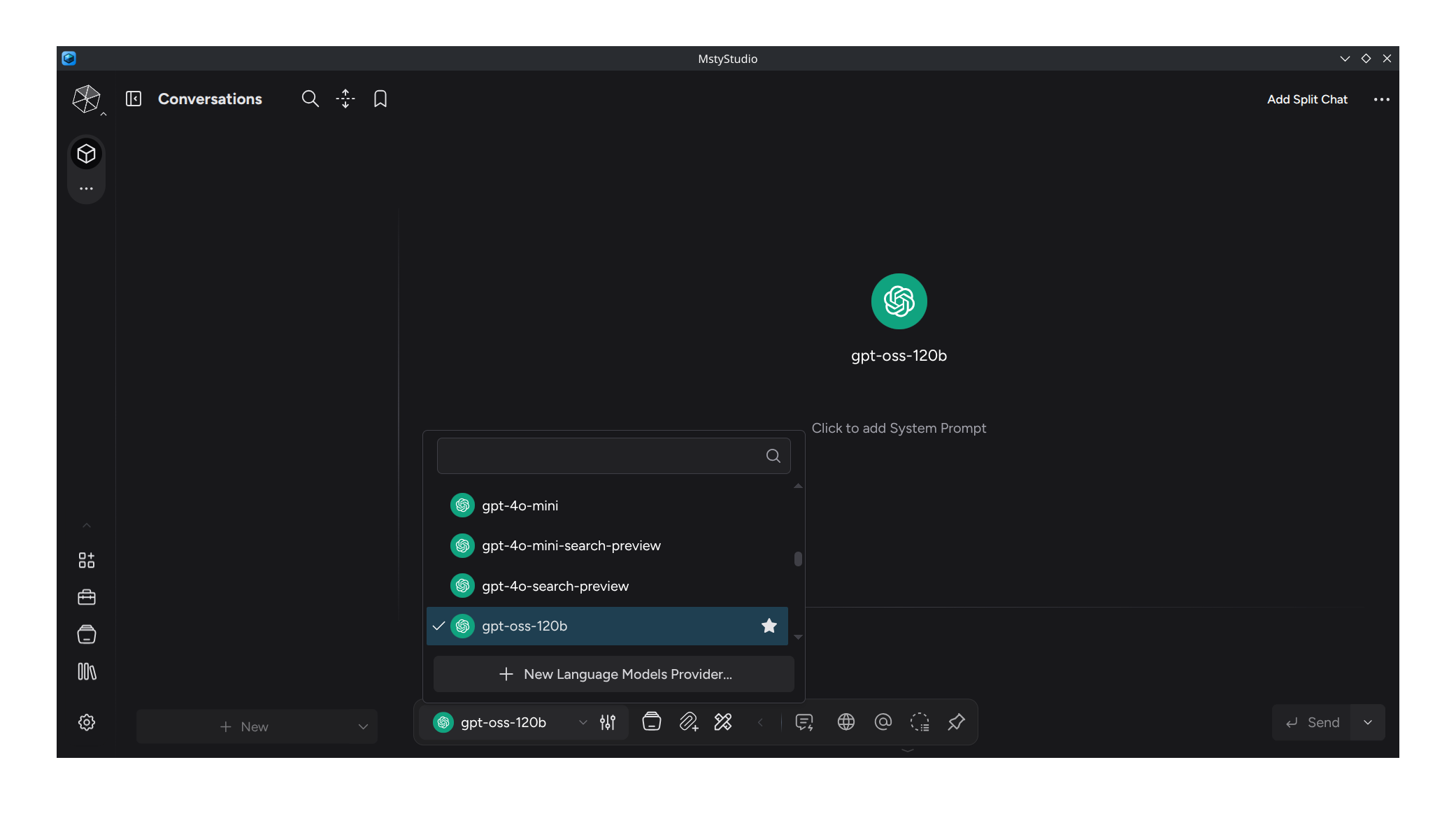Click the model list scrollbar thumb
This screenshot has width=1456, height=825.
point(798,559)
